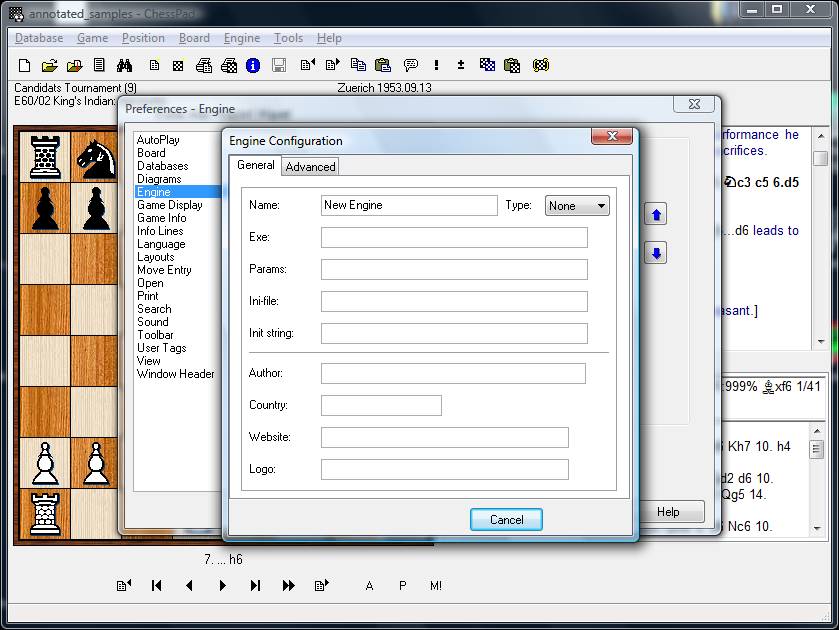Open the Database menu
Screen dimensions: 839x630
[39, 38]
